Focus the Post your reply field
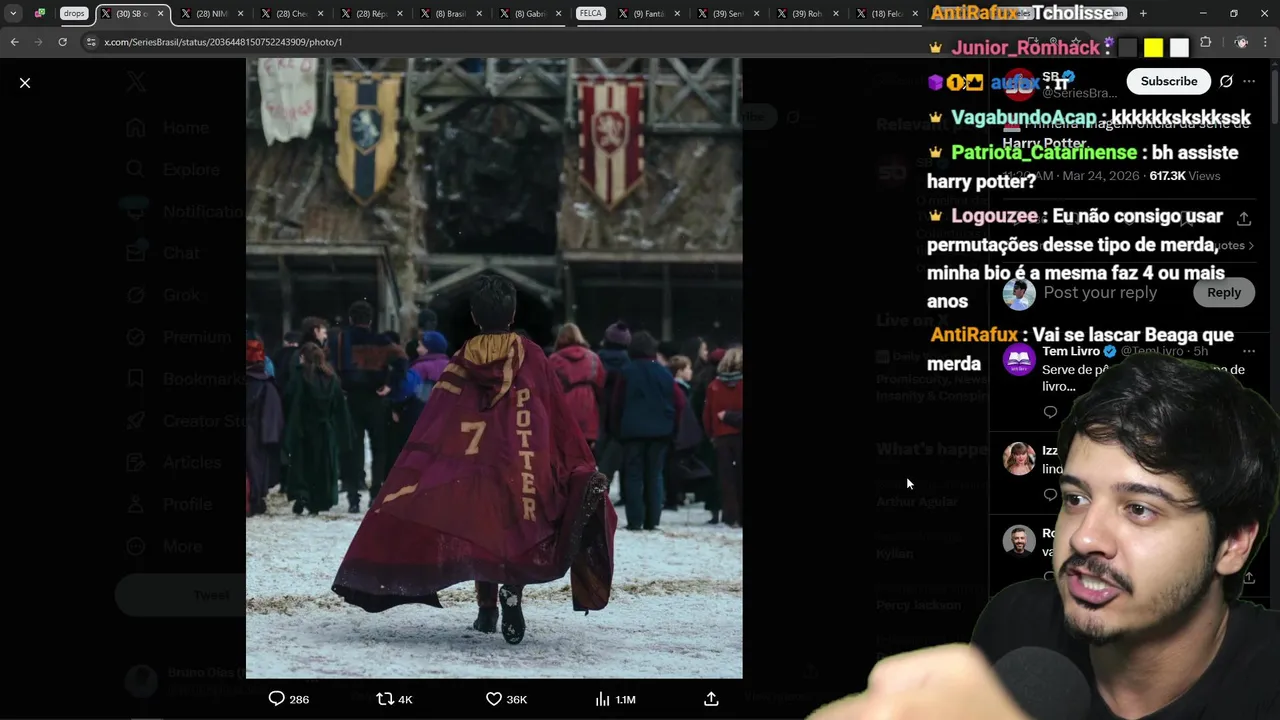Screen dimensions: 1280x720 click(1100, 292)
